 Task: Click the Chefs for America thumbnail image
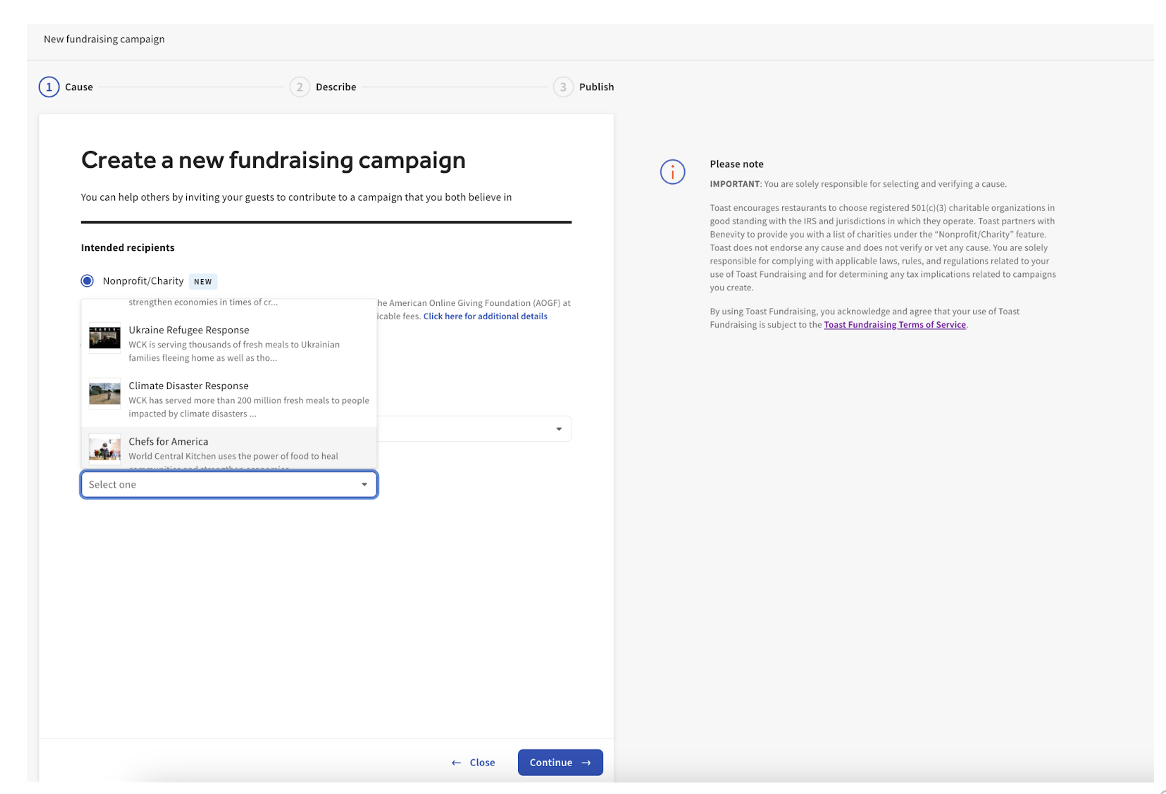click(x=105, y=449)
